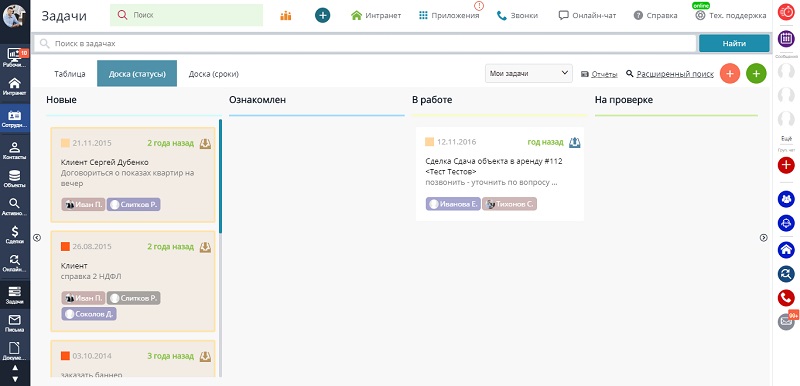
Task: Click the green plus add-task button
Action: tap(756, 74)
